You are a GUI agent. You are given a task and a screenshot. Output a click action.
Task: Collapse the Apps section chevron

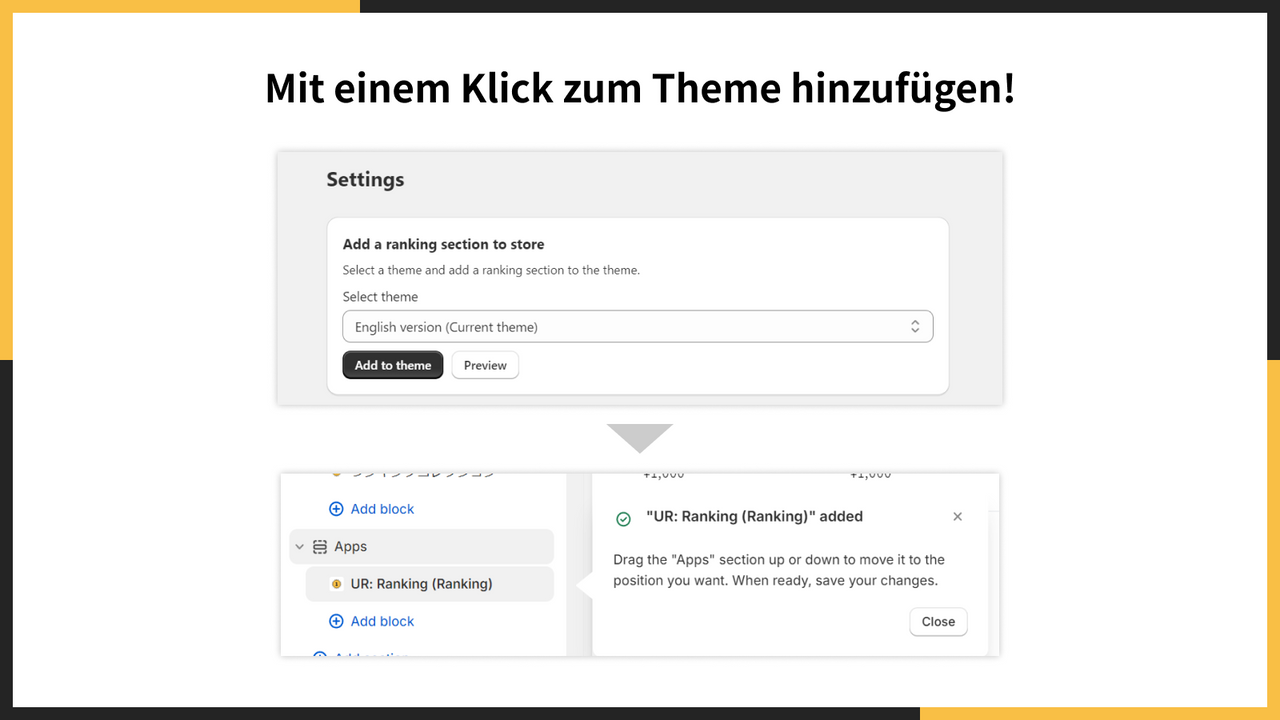(299, 547)
